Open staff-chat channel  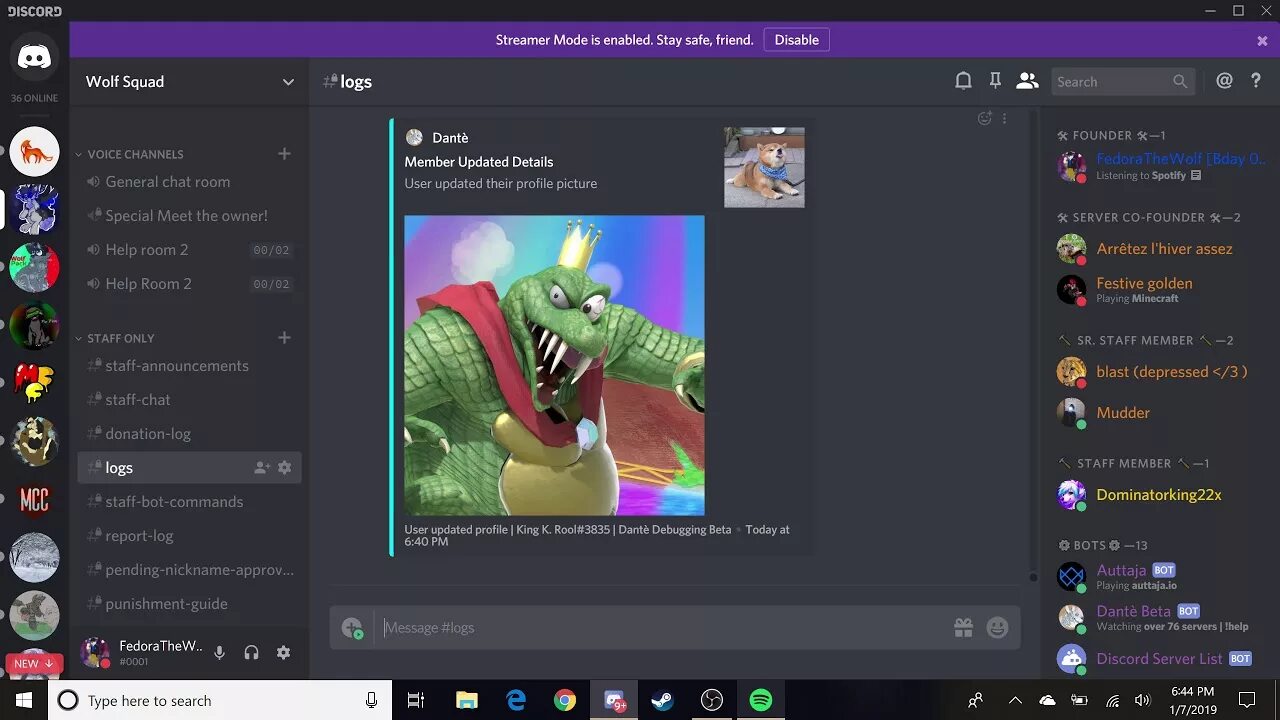189,400
